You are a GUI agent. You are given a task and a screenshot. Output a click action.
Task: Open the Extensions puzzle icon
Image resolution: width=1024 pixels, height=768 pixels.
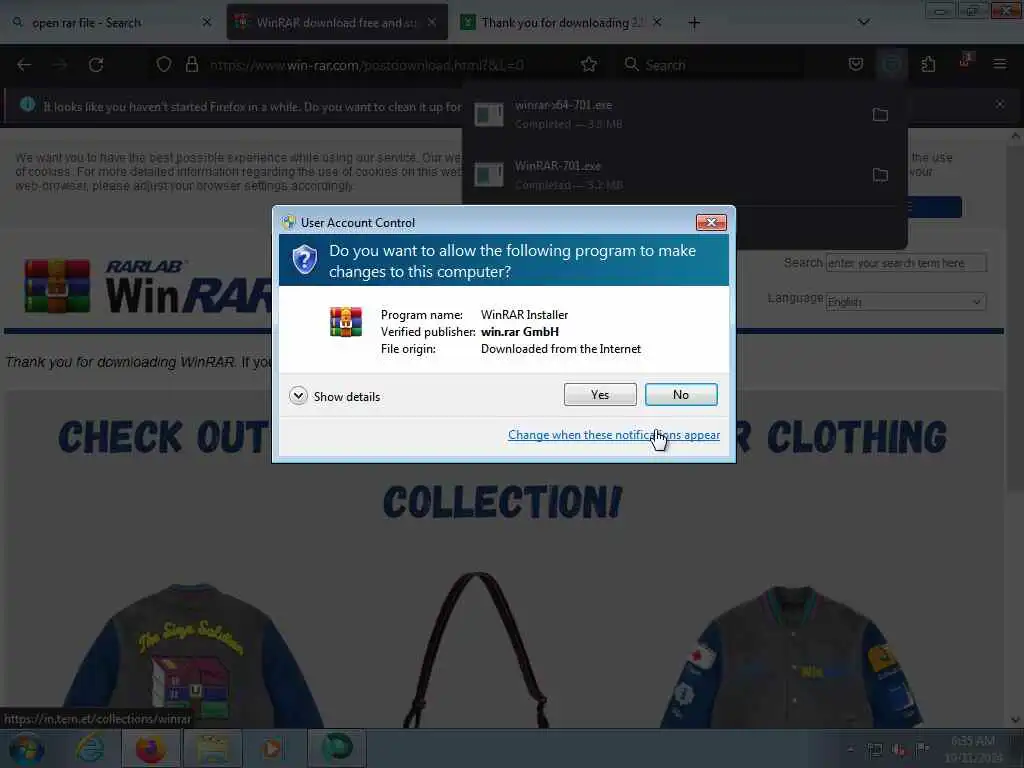[928, 64]
